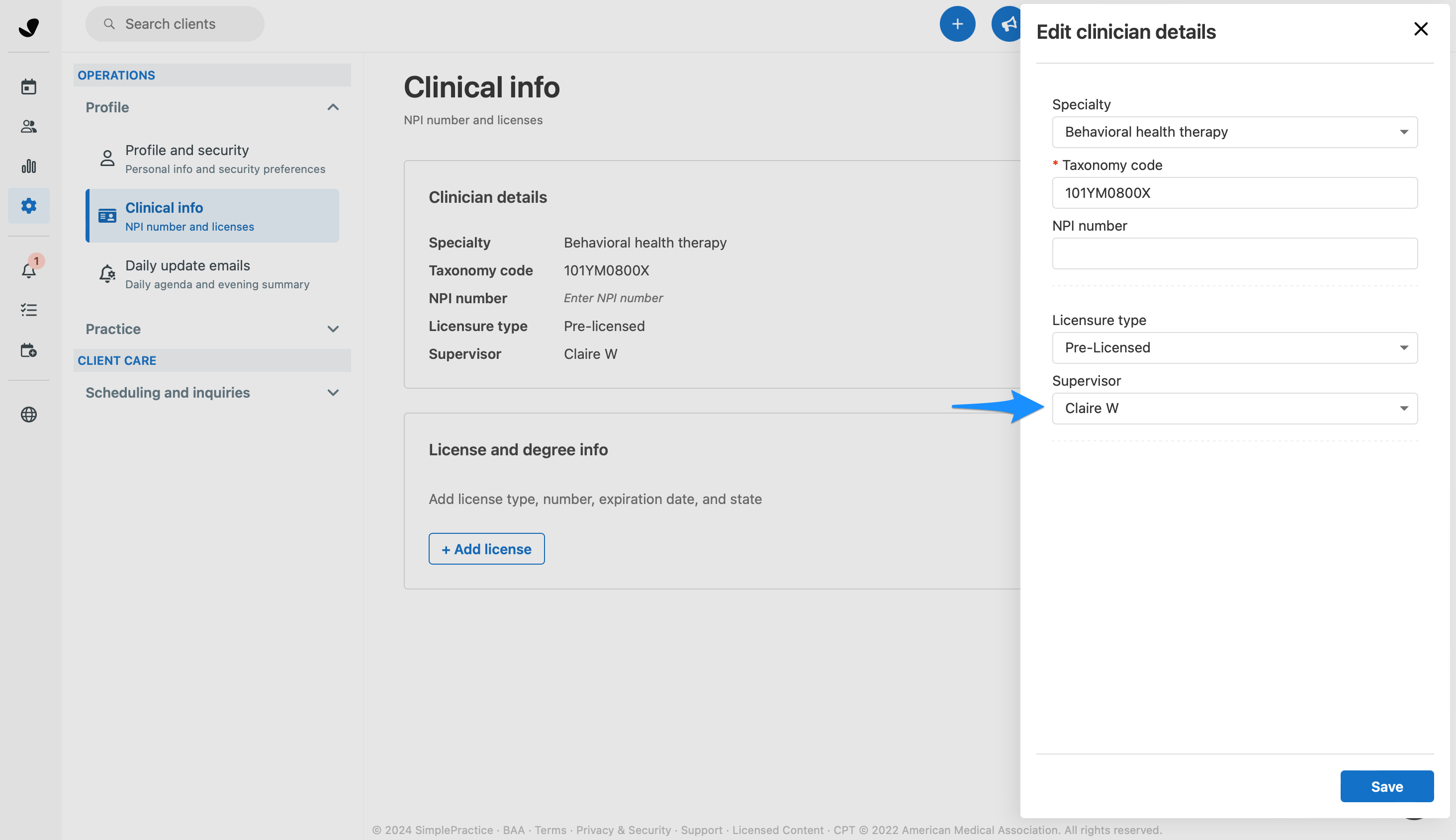Viewport: 1456px width, 840px height.
Task: Select the Settings gear icon
Action: [x=29, y=205]
